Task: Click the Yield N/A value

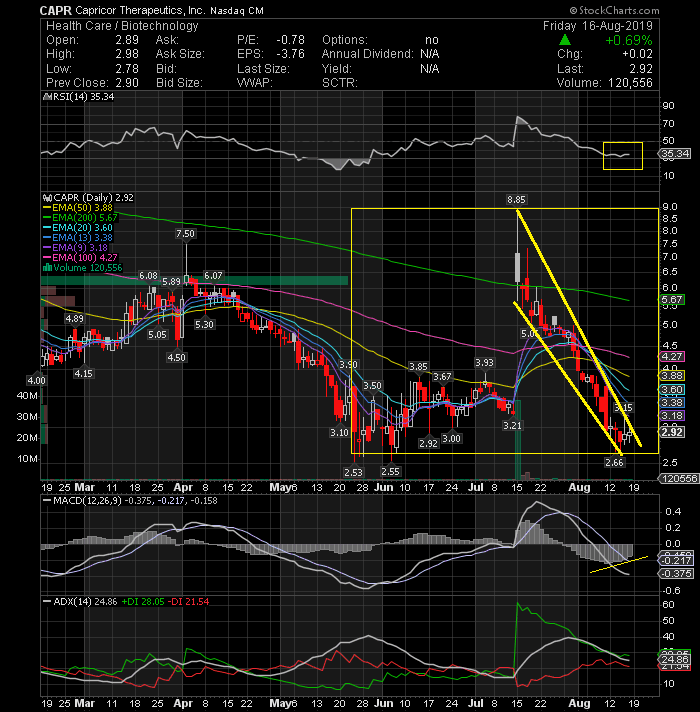Action: (x=429, y=69)
